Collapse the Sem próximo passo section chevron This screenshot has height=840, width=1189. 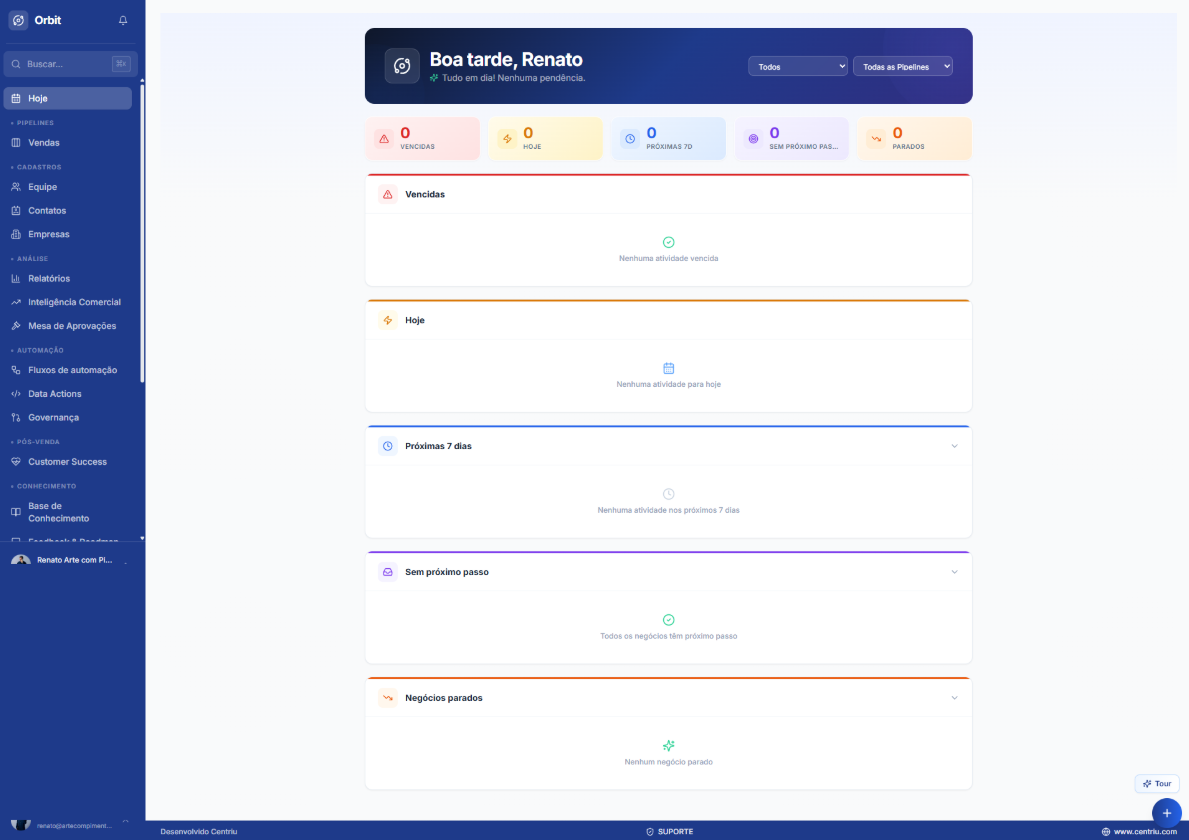[x=955, y=572]
